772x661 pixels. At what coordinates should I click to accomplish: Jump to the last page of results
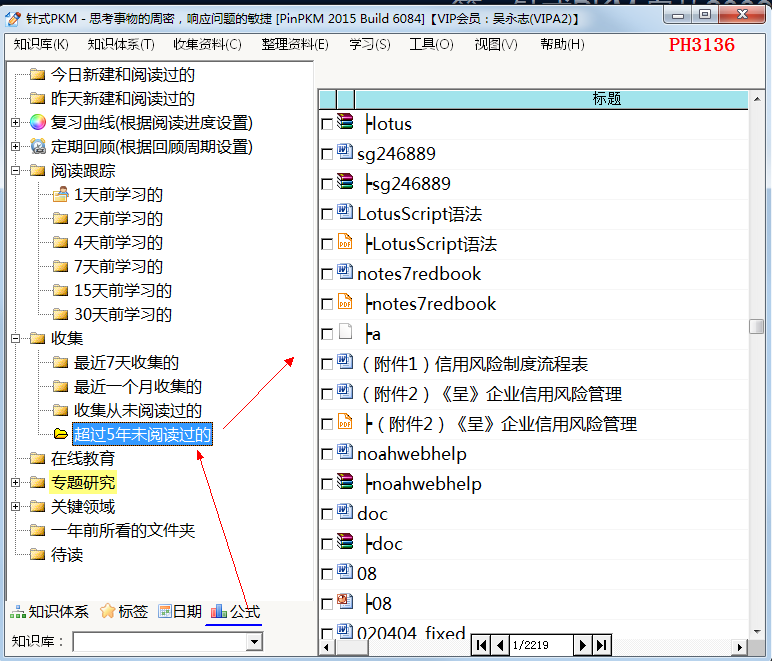[x=601, y=646]
